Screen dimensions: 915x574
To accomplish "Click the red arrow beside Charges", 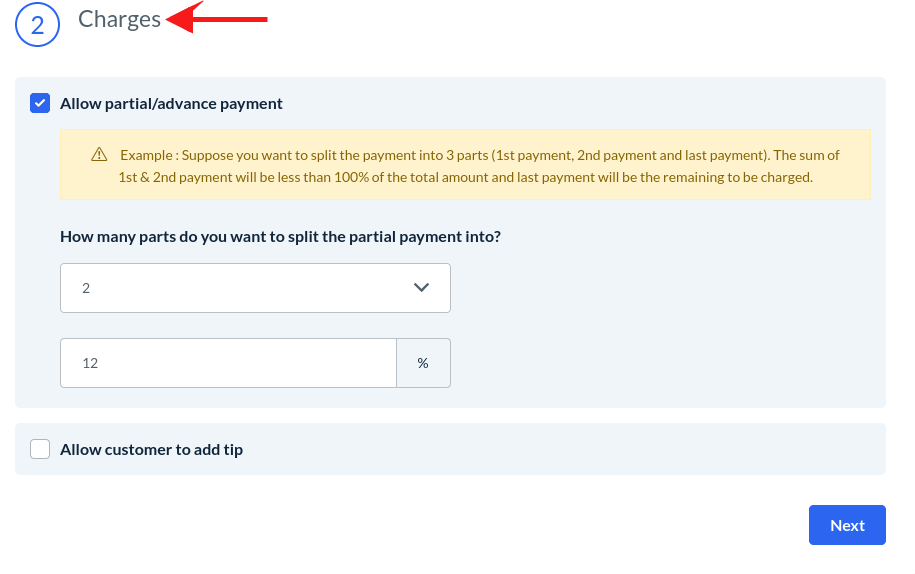I will (218, 18).
